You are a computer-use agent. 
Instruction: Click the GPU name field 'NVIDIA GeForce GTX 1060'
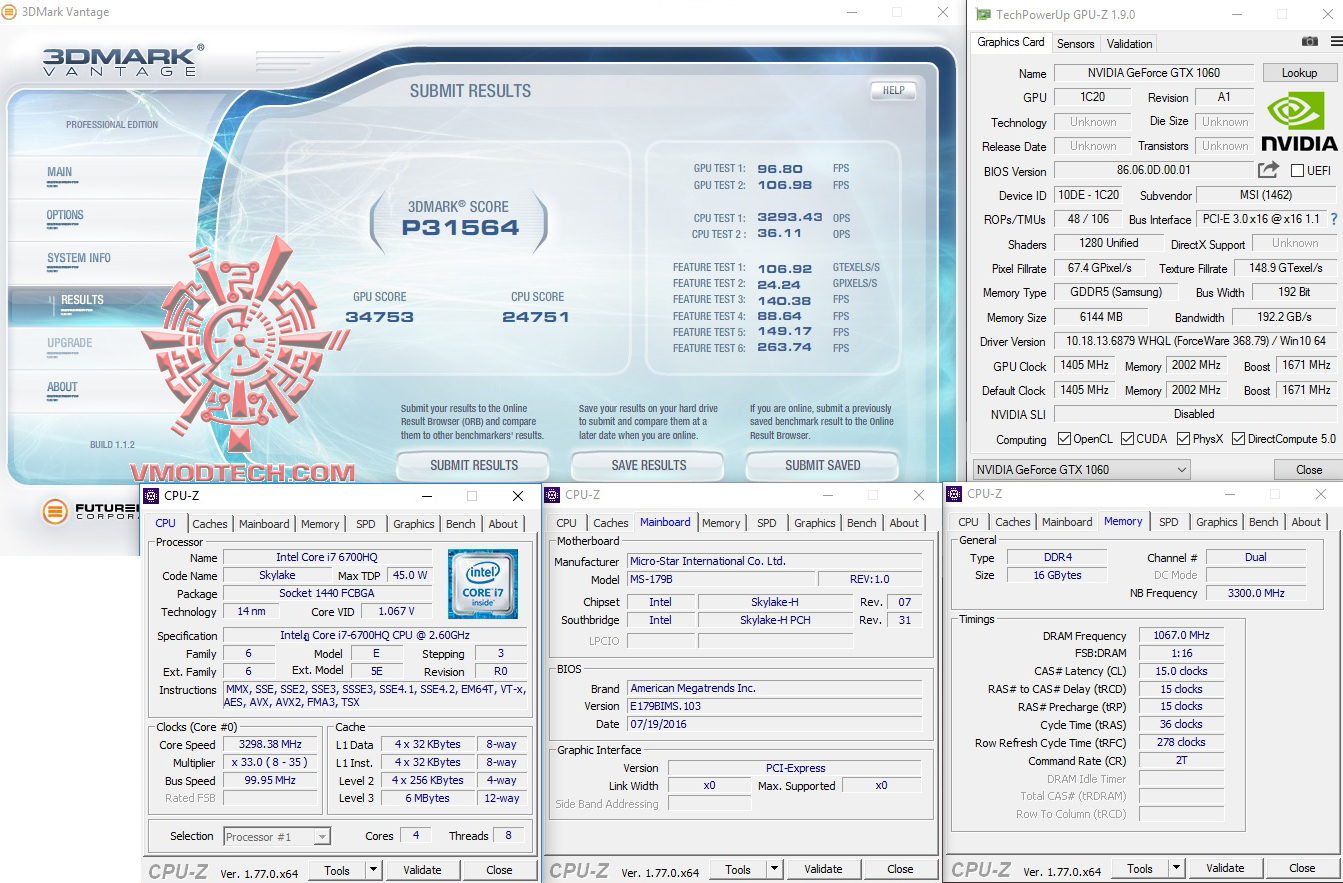pos(1154,73)
